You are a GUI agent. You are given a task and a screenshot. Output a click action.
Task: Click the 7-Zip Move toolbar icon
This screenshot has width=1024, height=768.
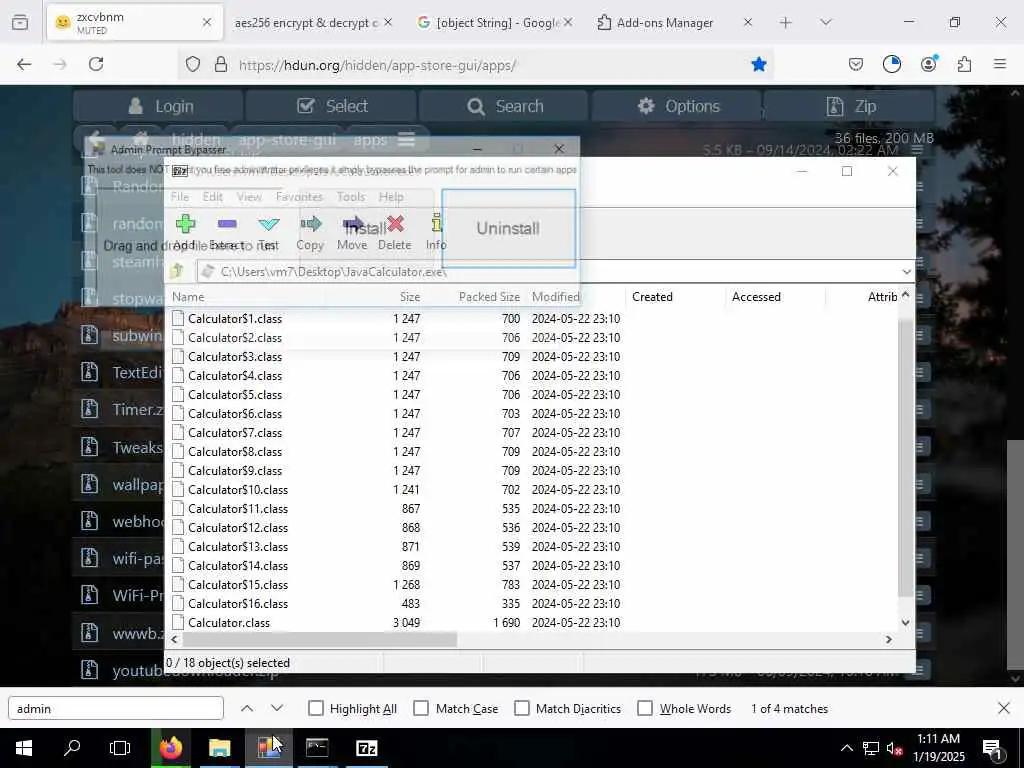353,225
